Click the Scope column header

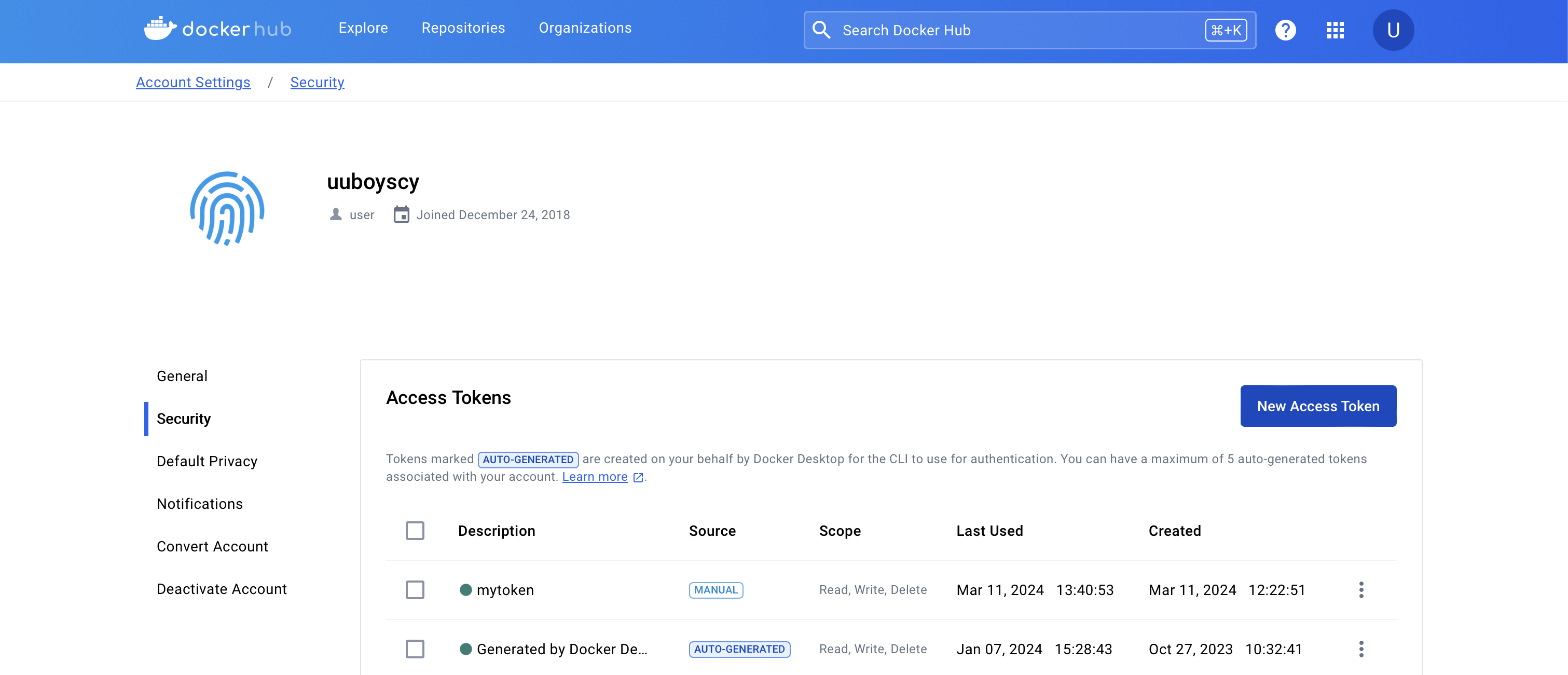[x=840, y=531]
